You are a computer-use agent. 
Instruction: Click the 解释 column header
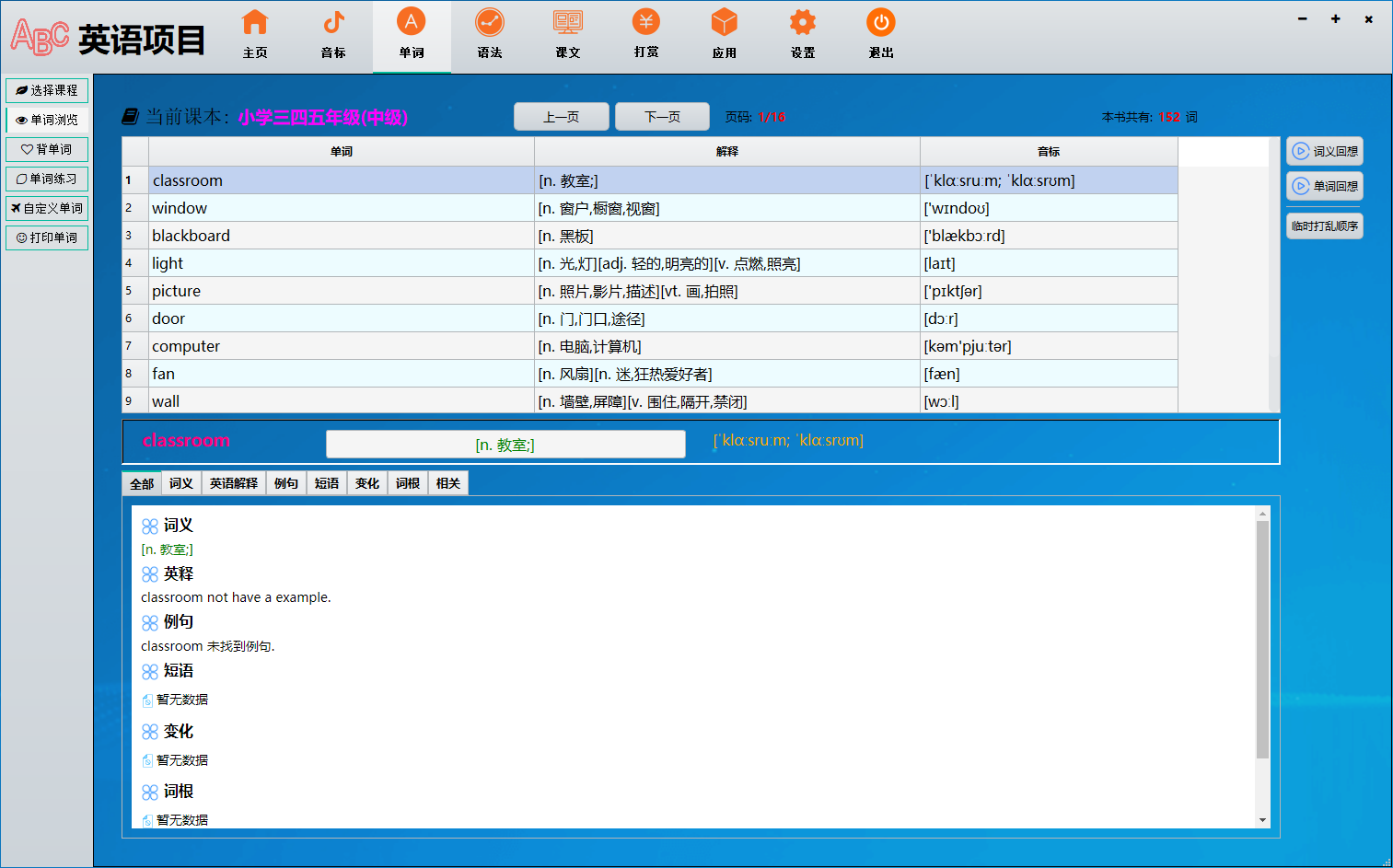[x=727, y=152]
